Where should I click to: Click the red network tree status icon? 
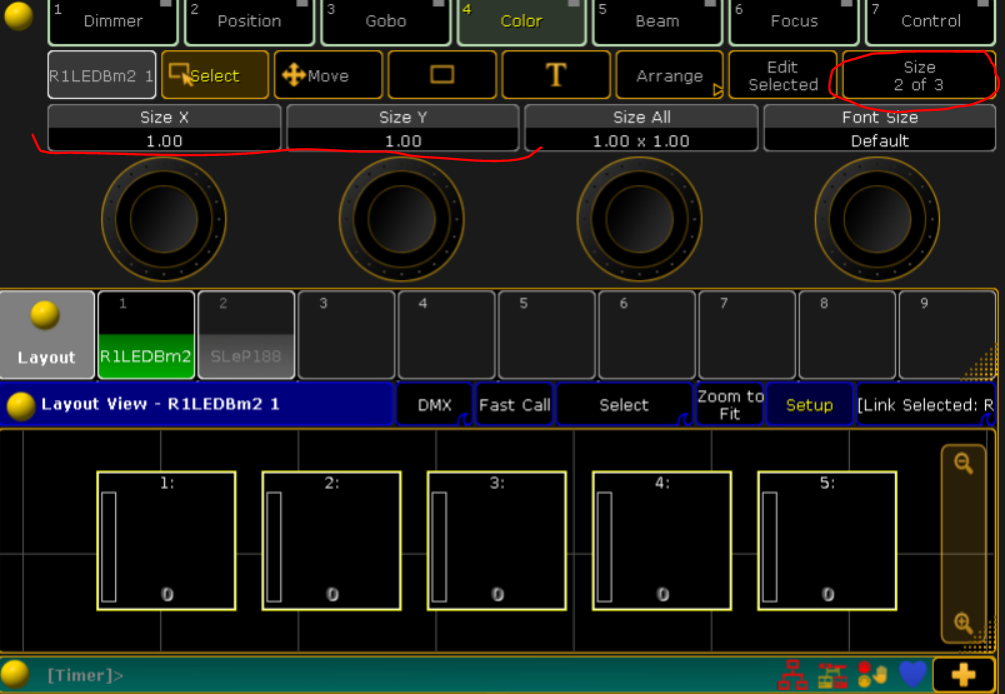click(793, 675)
